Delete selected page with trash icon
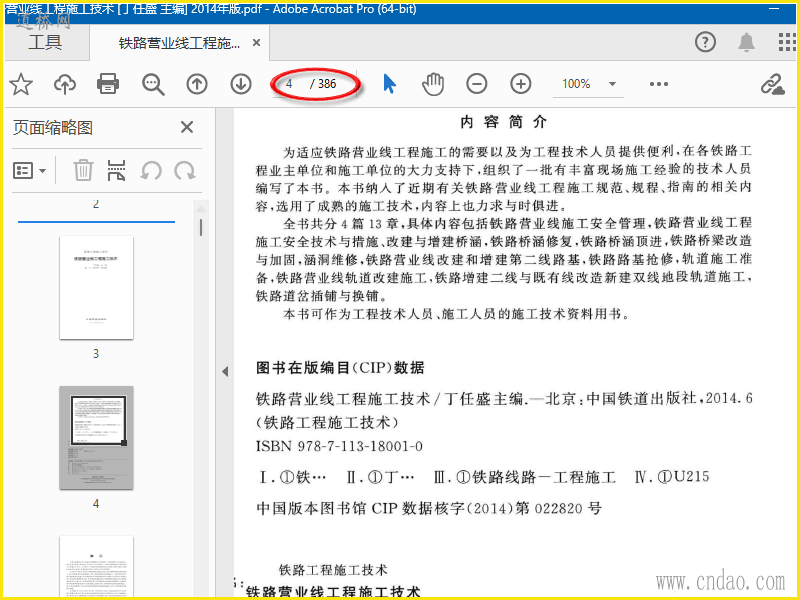This screenshot has width=800, height=600. pos(83,170)
